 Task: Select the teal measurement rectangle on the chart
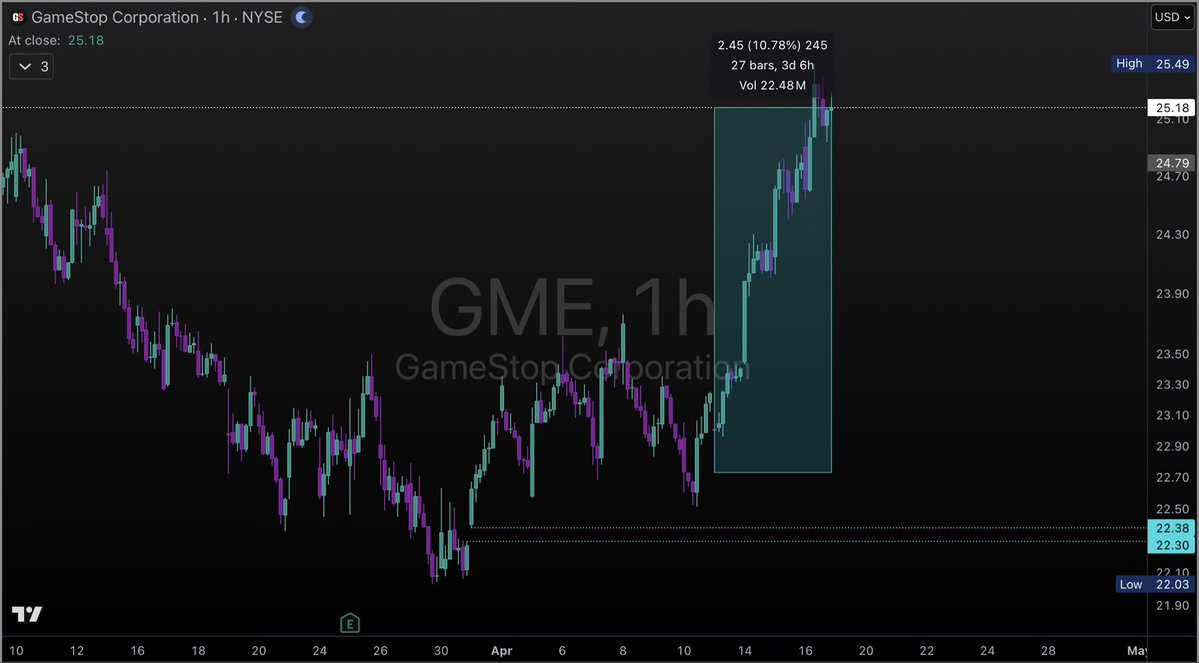[772, 290]
